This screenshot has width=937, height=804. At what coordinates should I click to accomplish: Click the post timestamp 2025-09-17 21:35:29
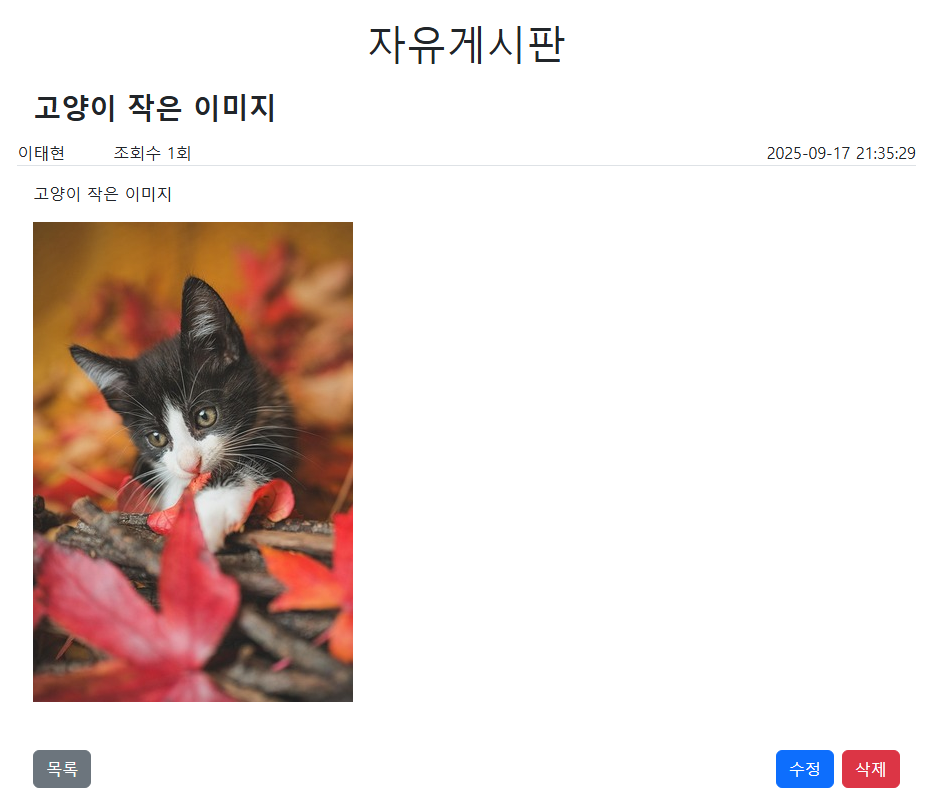click(841, 153)
